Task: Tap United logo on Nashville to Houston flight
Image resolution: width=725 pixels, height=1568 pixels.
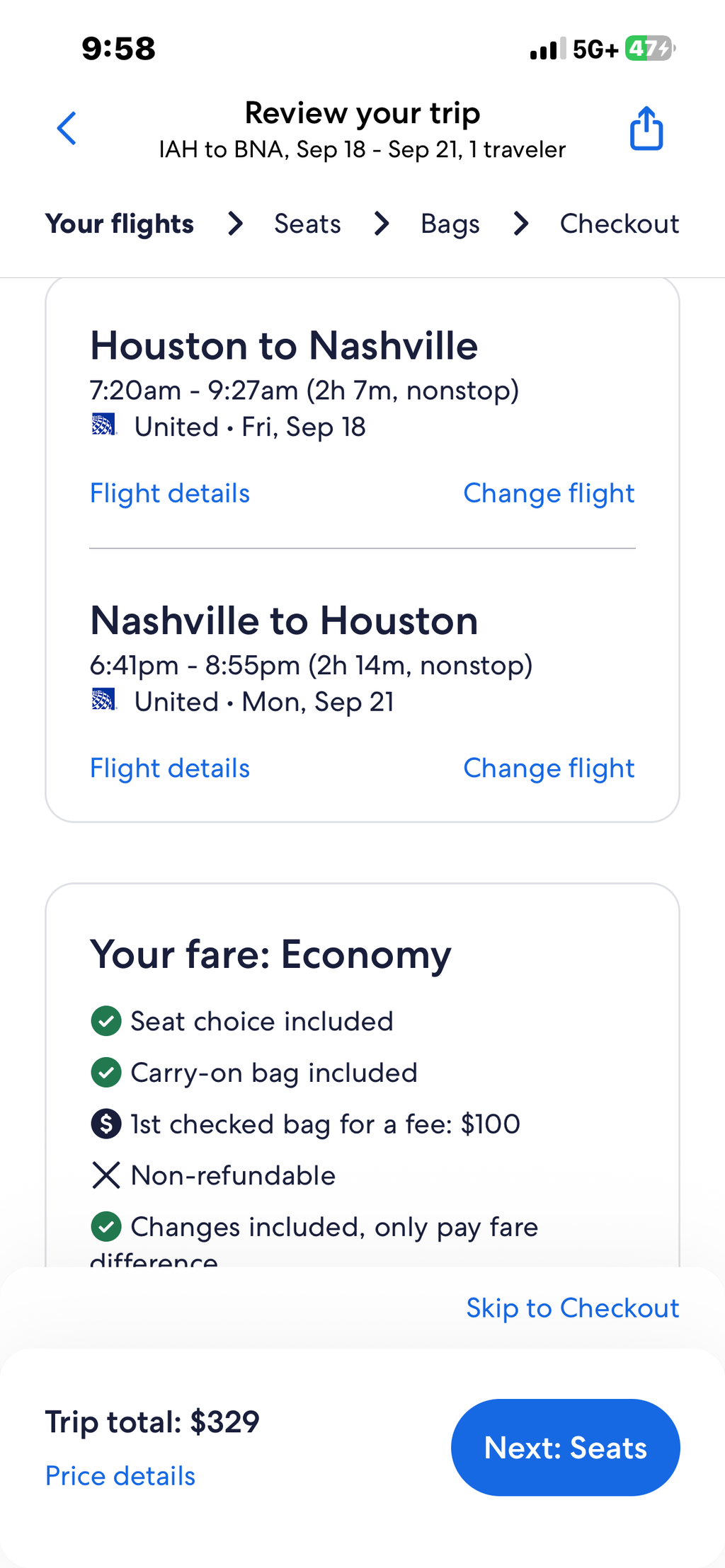Action: 104,700
